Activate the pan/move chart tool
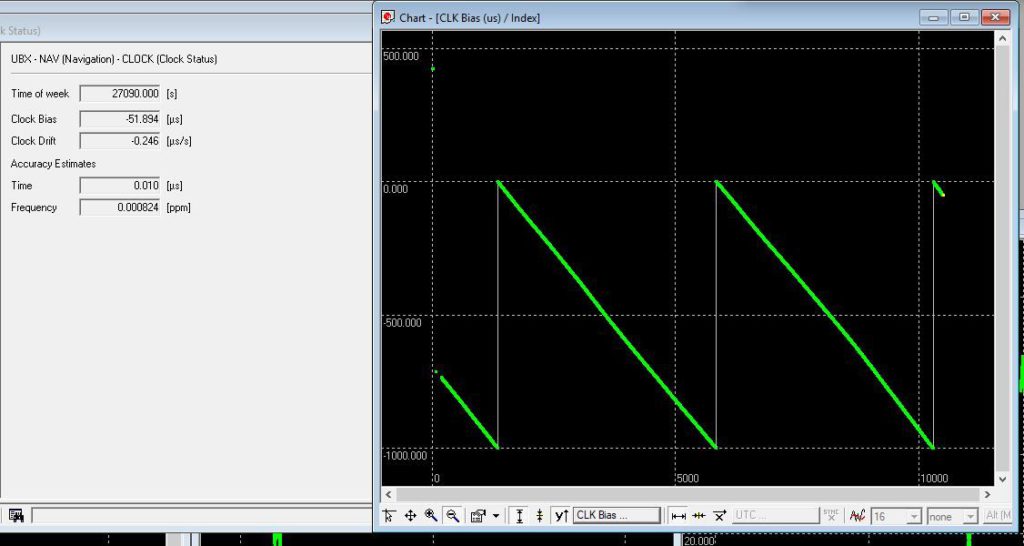 pyautogui.click(x=410, y=516)
